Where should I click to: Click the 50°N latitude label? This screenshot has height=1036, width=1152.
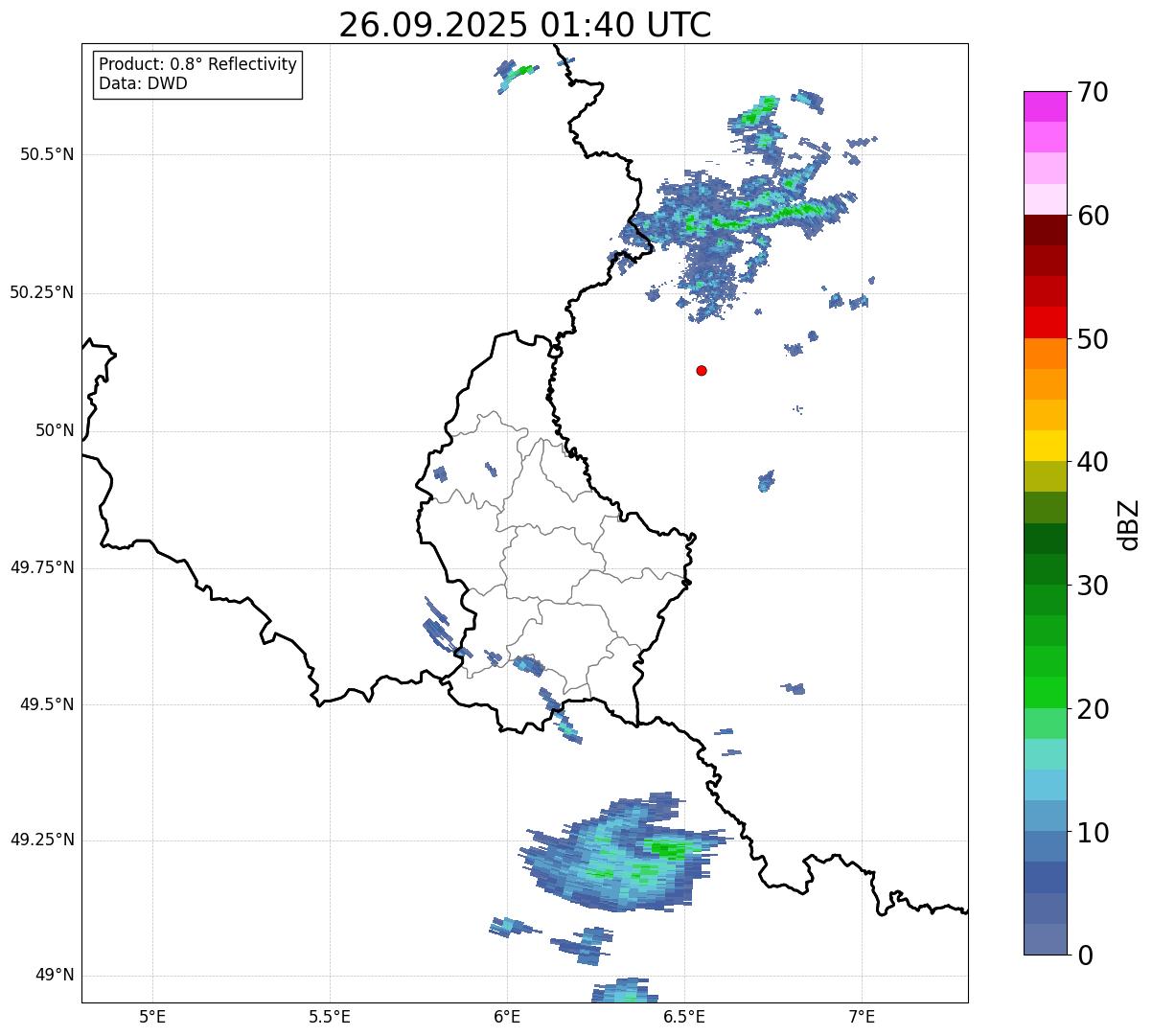point(55,430)
